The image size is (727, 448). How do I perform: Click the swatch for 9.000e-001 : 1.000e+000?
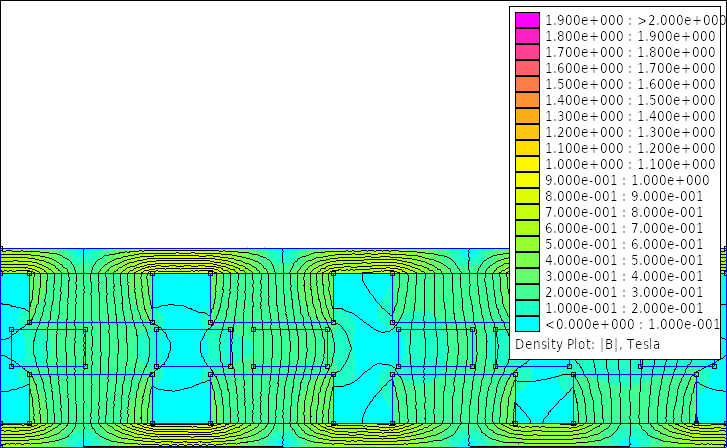[527, 180]
